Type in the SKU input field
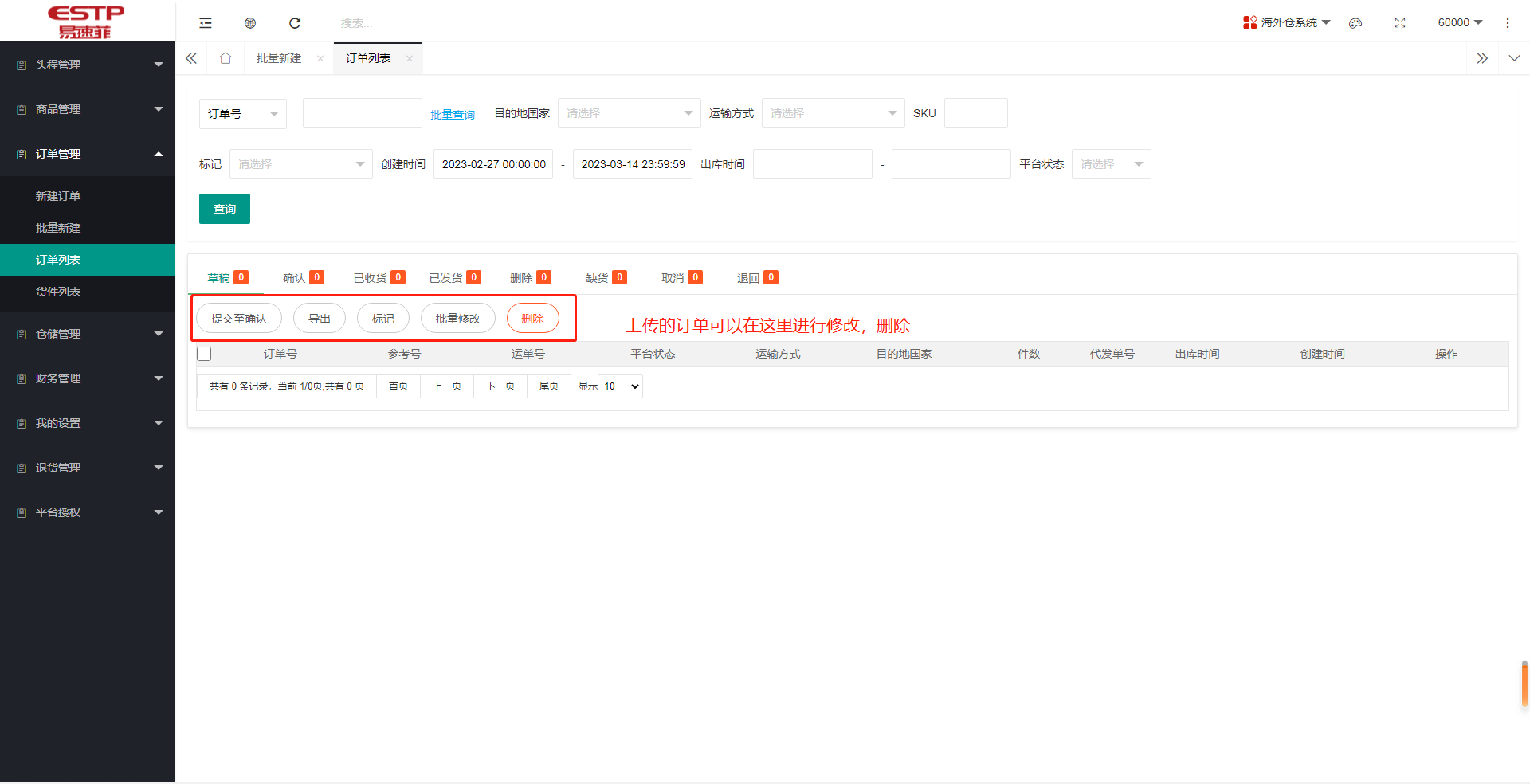This screenshot has width=1530, height=784. tap(975, 113)
